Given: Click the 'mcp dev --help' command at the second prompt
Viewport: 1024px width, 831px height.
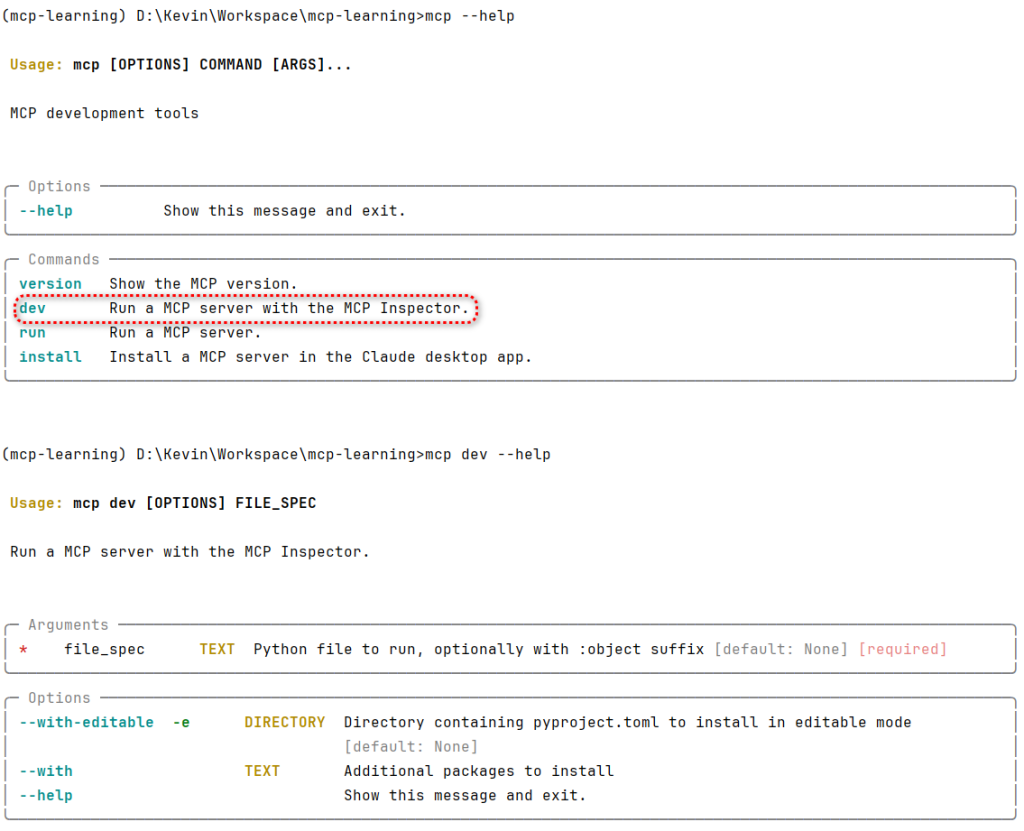Looking at the screenshot, I should coord(488,455).
